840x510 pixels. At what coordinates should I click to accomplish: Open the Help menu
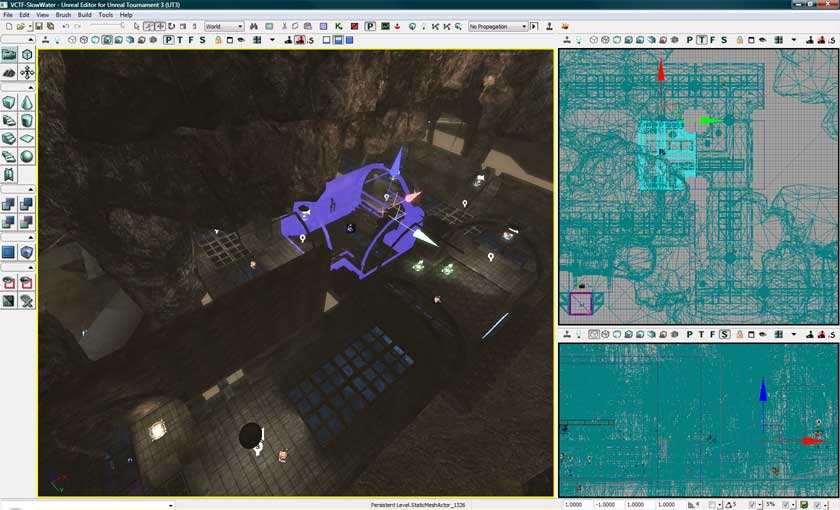tap(126, 15)
